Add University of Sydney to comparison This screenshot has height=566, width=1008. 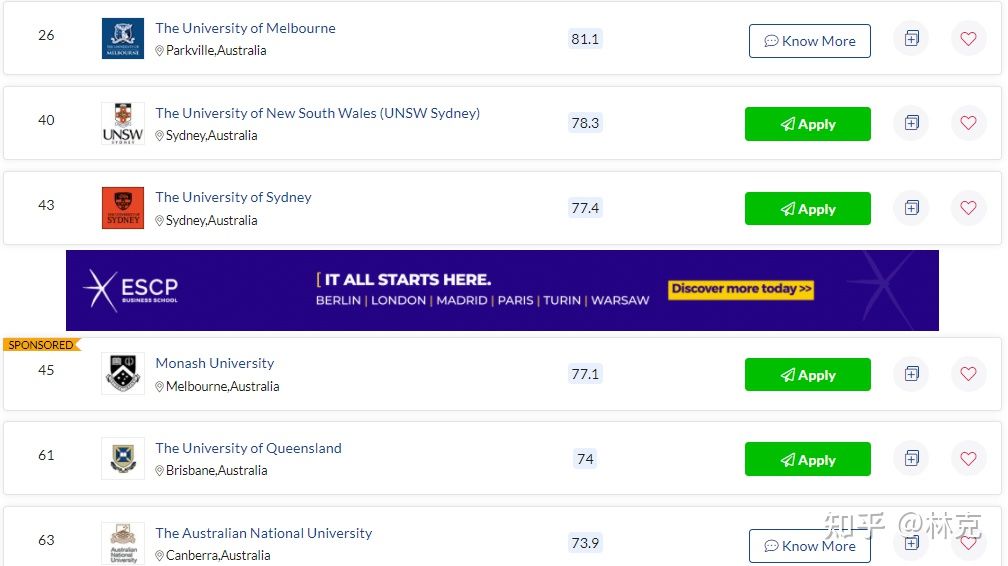tap(912, 208)
